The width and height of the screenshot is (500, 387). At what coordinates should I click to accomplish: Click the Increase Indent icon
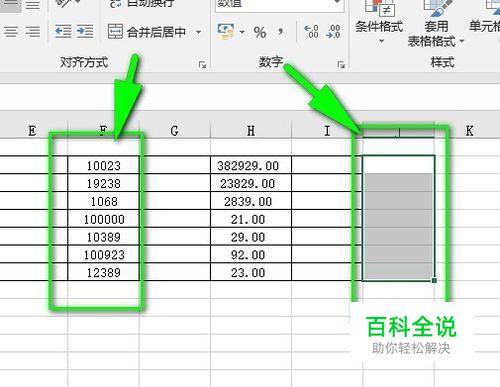pos(85,32)
